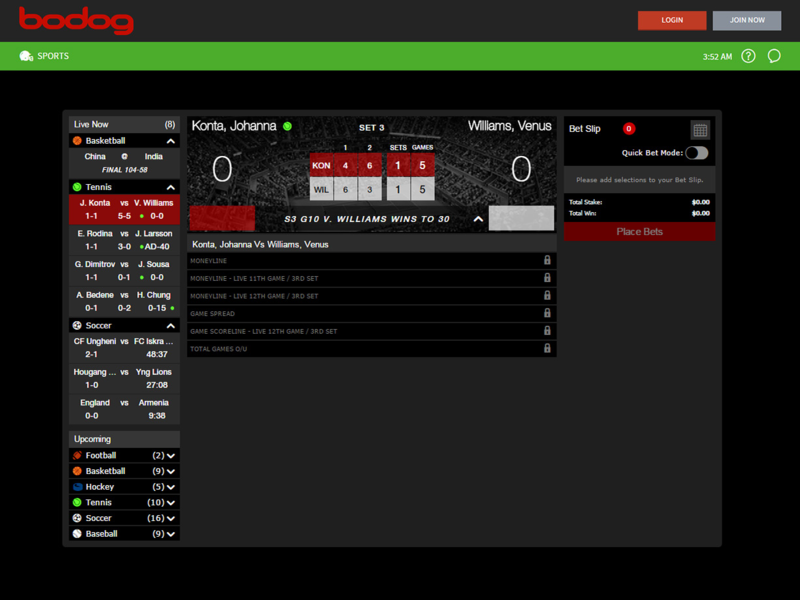Select the E. Rodina vs J. Larsson match
This screenshot has width=800, height=600.
pos(124,240)
